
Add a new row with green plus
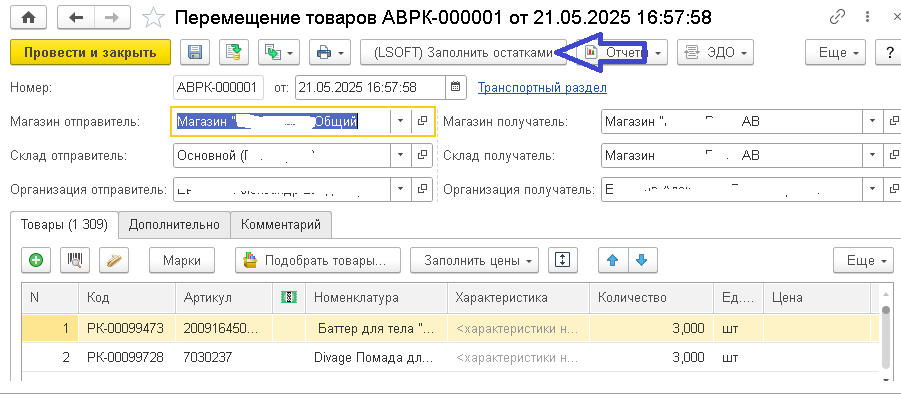point(36,260)
